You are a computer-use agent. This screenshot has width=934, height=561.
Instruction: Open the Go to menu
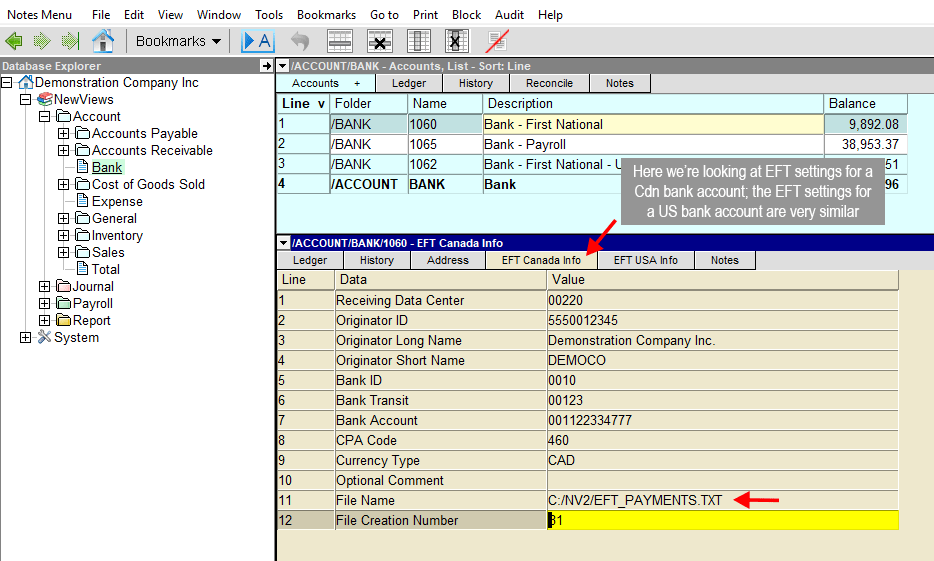384,15
